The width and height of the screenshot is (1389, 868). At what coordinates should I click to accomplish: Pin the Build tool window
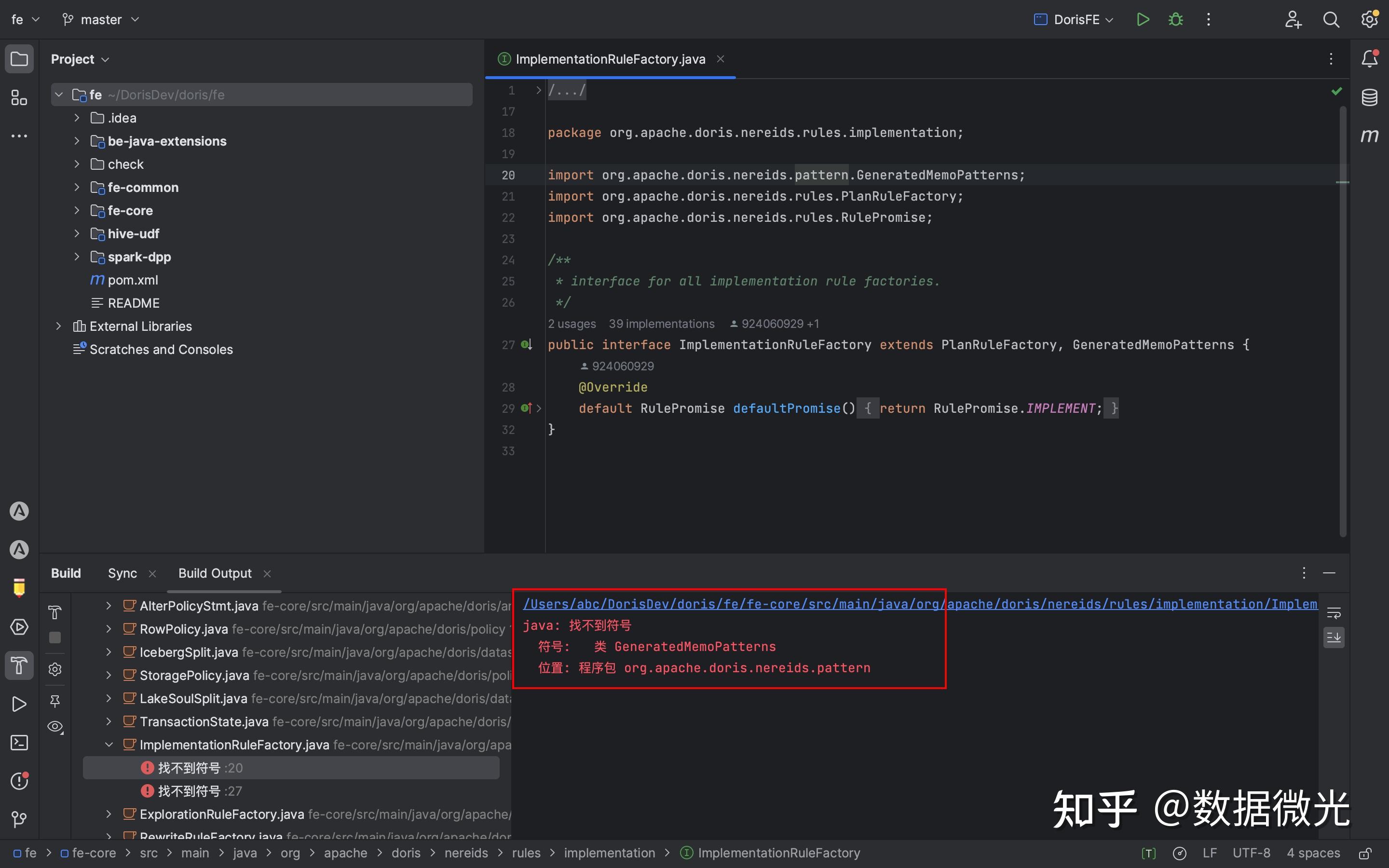54,702
